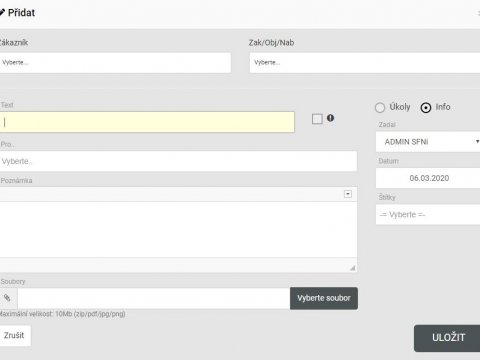Click the Zrušit button
This screenshot has width=480, height=360.
pos(14,335)
